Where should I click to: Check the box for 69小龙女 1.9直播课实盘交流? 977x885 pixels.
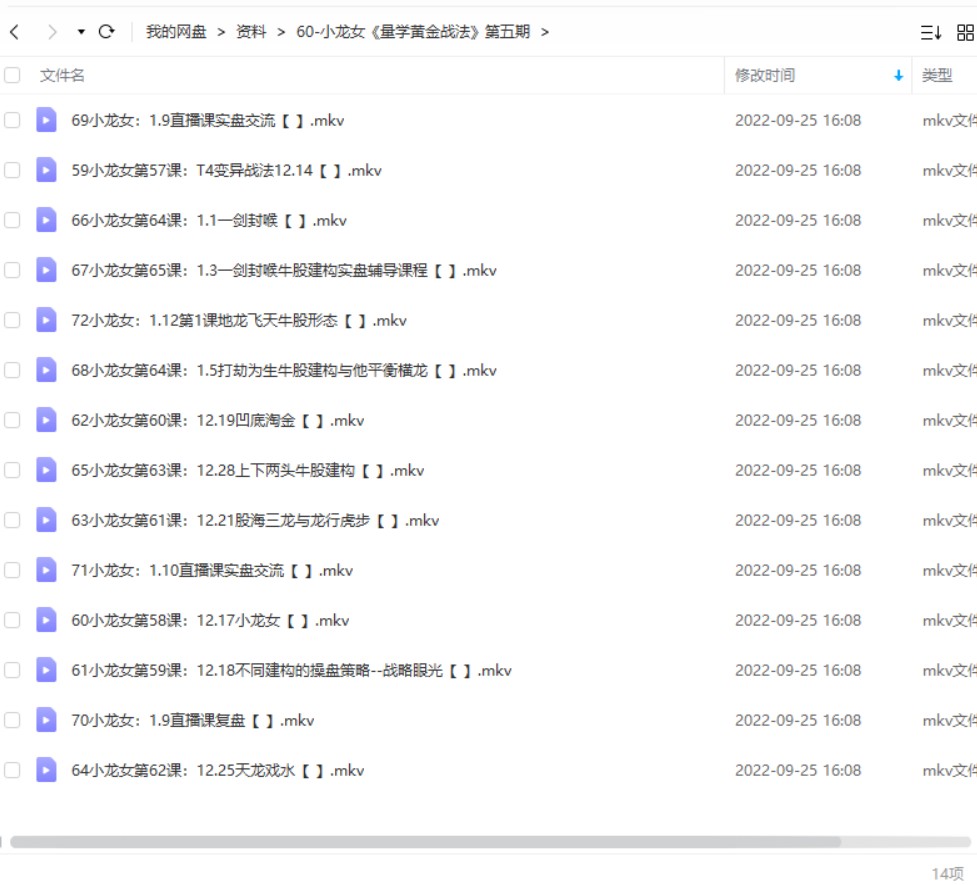(12, 120)
